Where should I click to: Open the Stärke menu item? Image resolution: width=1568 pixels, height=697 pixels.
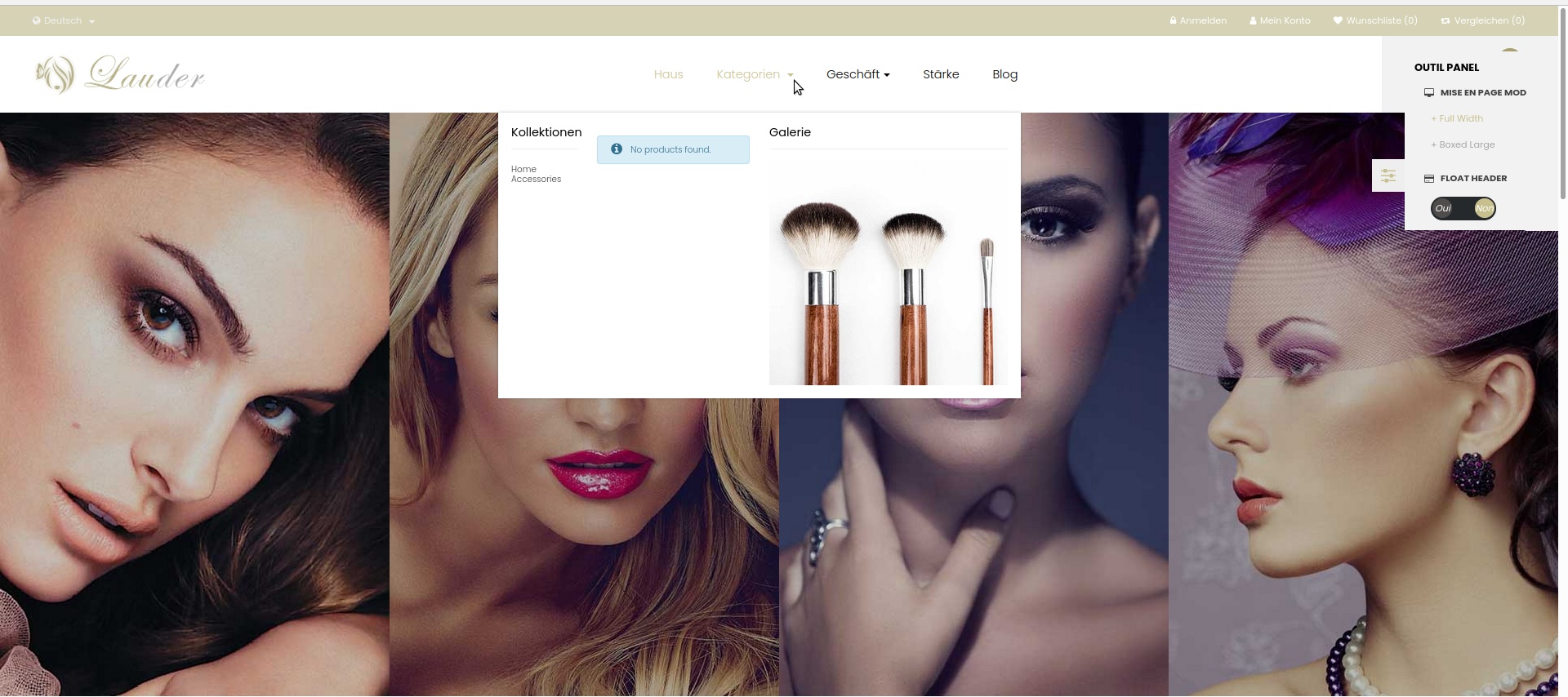tap(941, 74)
